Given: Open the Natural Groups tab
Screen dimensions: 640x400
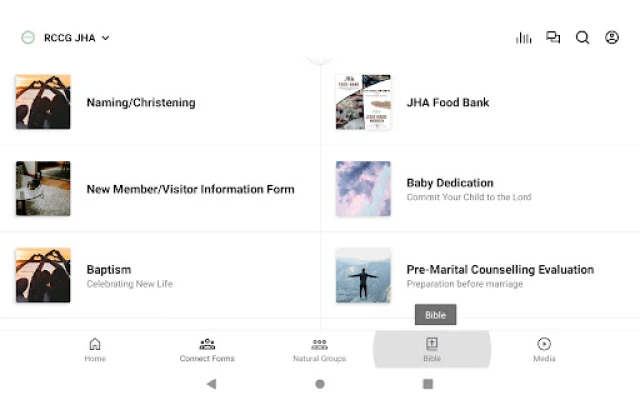Looking at the screenshot, I should tap(319, 349).
